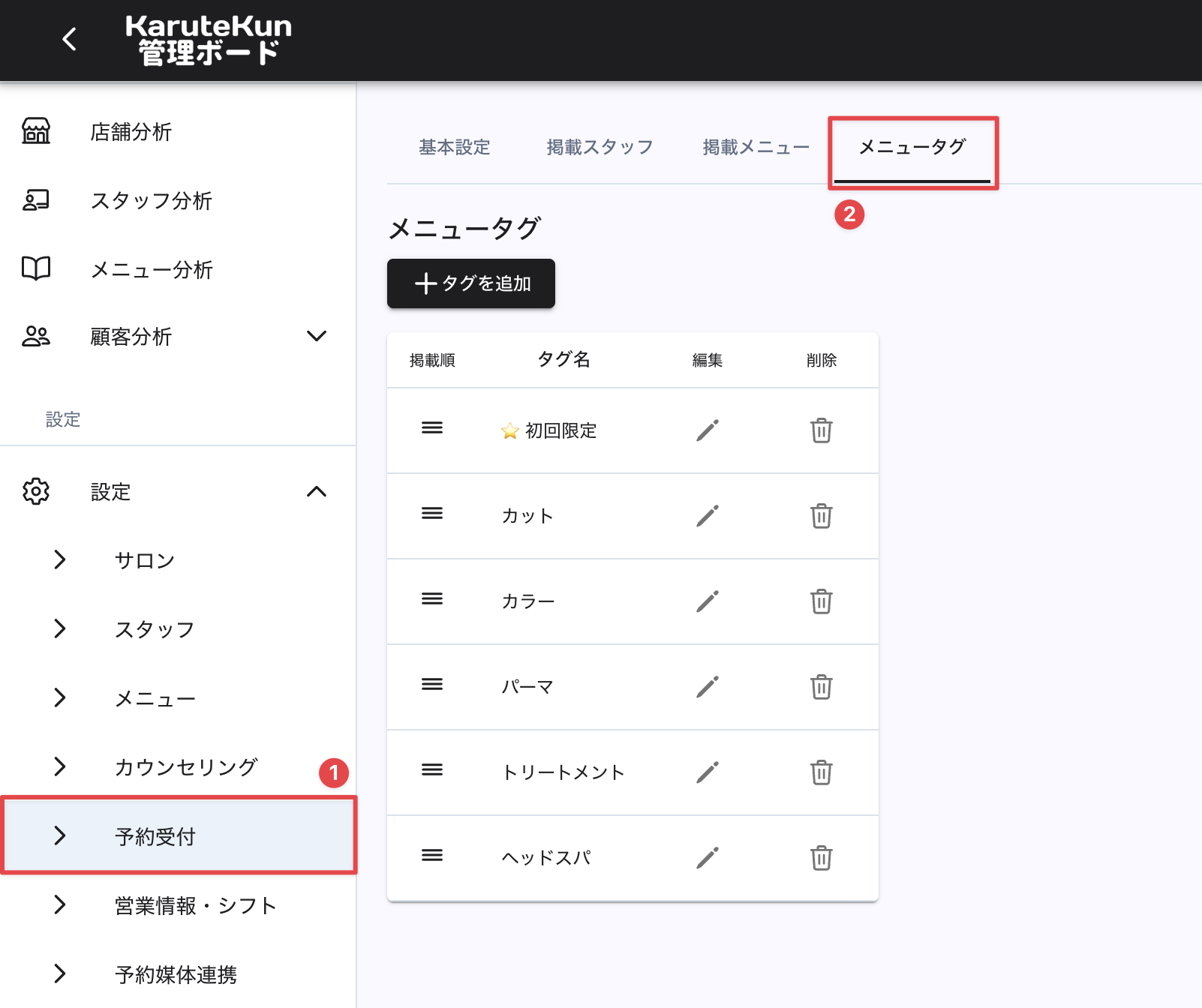Click the 顧客分析 sidebar label
Screen dimensions: 1202x1008
coord(131,337)
